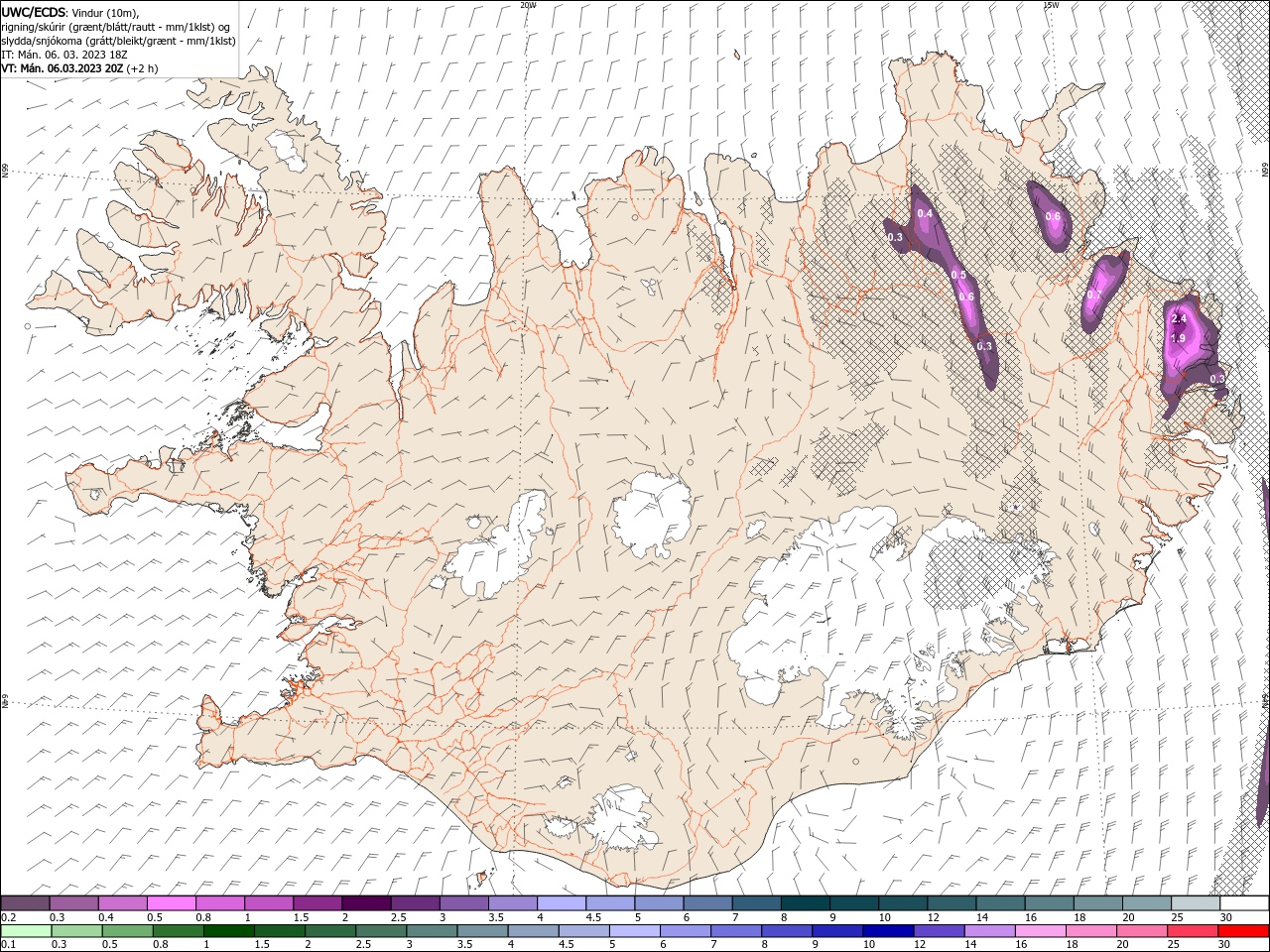Select the 'VT: Mán. 06.03.2023 20Z' valid time line
Viewport: 1270px width, 952px height.
[x=62, y=68]
